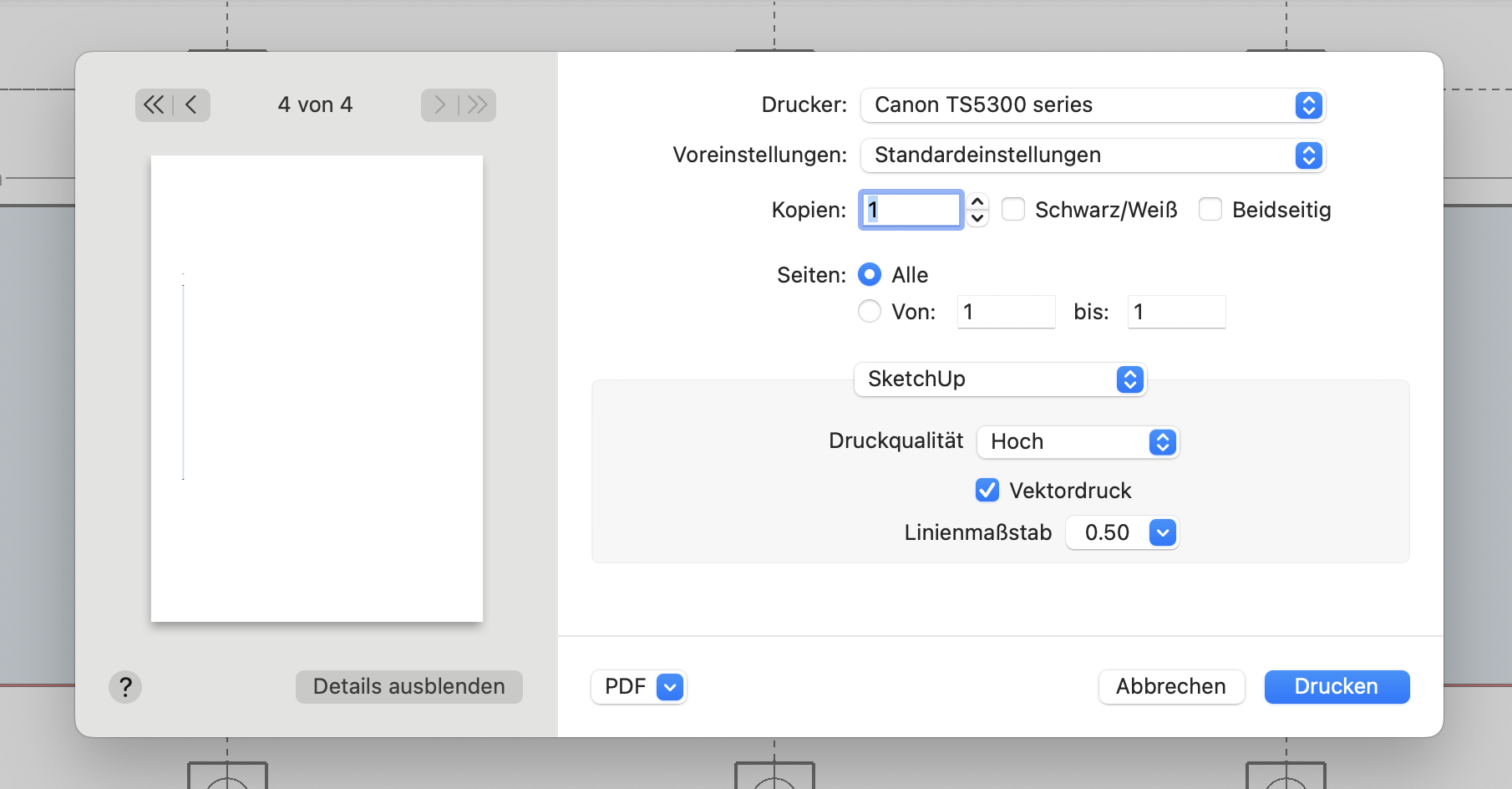
Task: Enable Schwarz/Weiß printing
Action: (1013, 210)
